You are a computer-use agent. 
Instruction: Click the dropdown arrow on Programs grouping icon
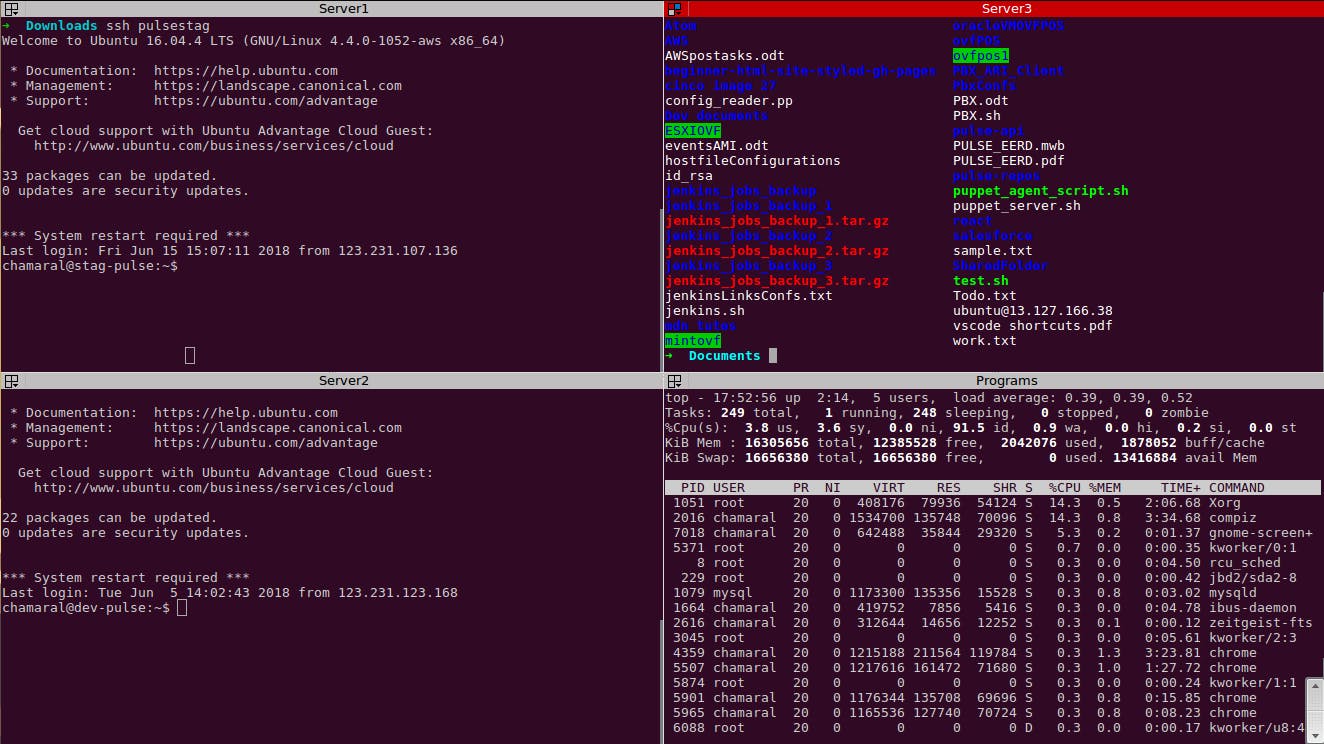click(x=681, y=383)
